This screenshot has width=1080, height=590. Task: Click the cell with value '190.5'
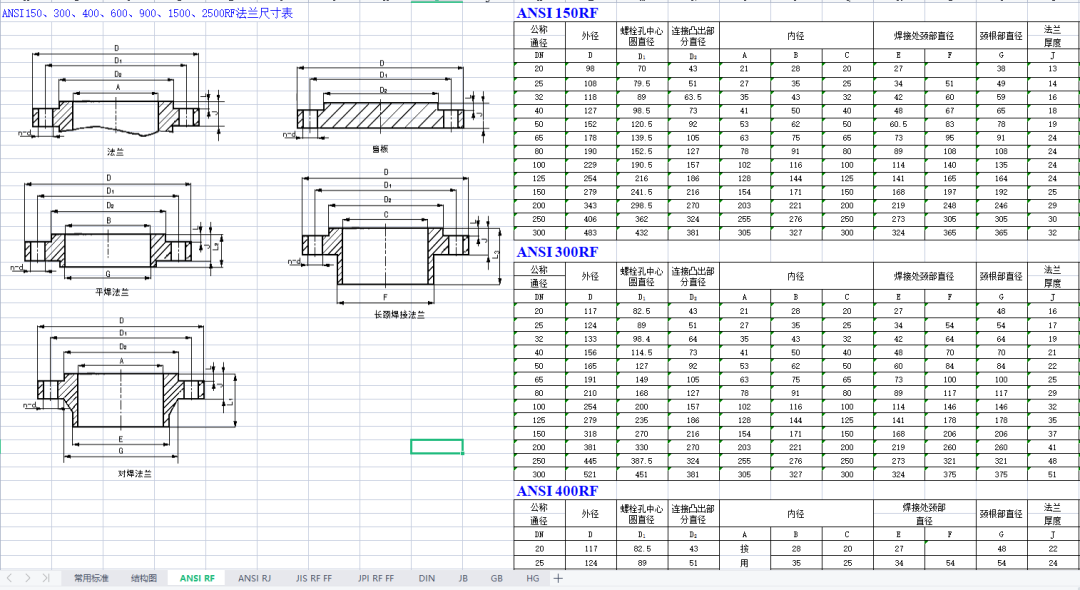[x=641, y=165]
